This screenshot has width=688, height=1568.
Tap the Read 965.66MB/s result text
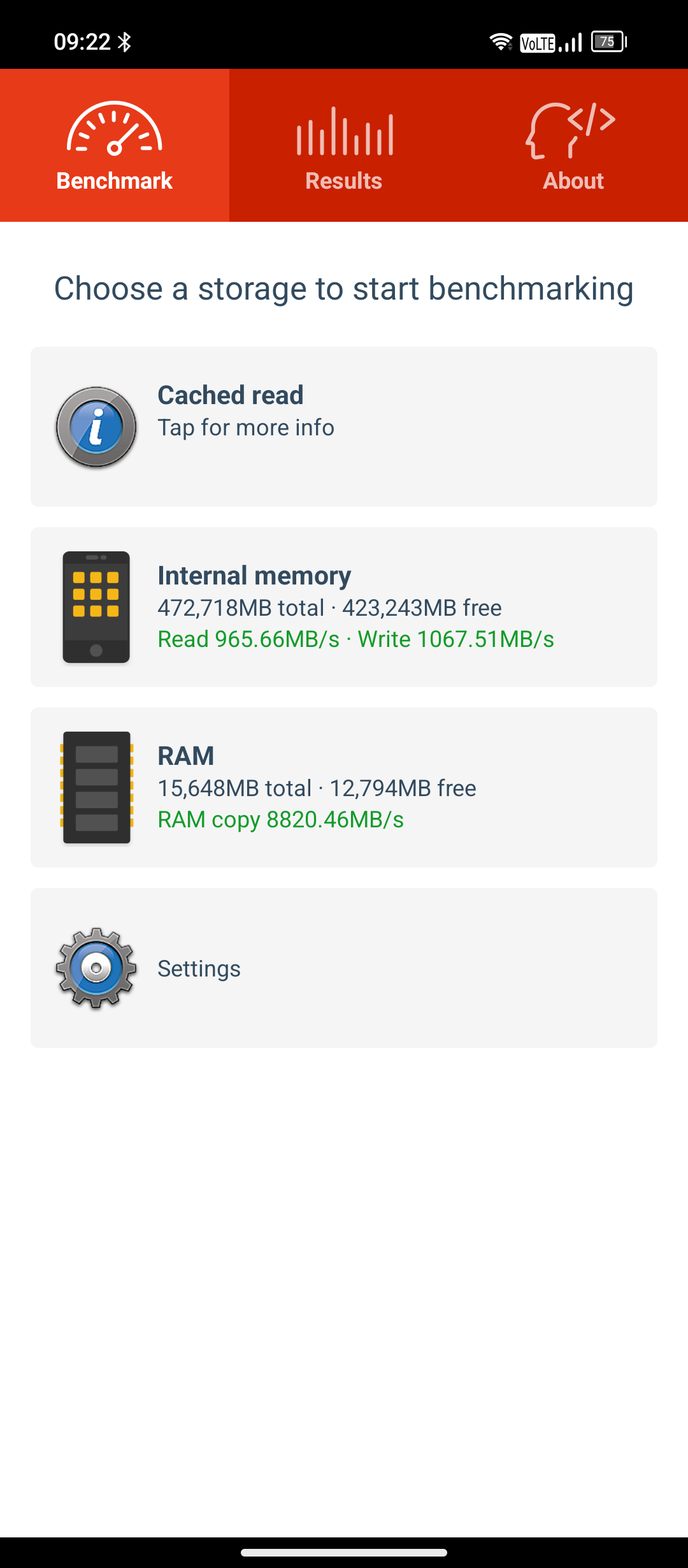tap(249, 639)
